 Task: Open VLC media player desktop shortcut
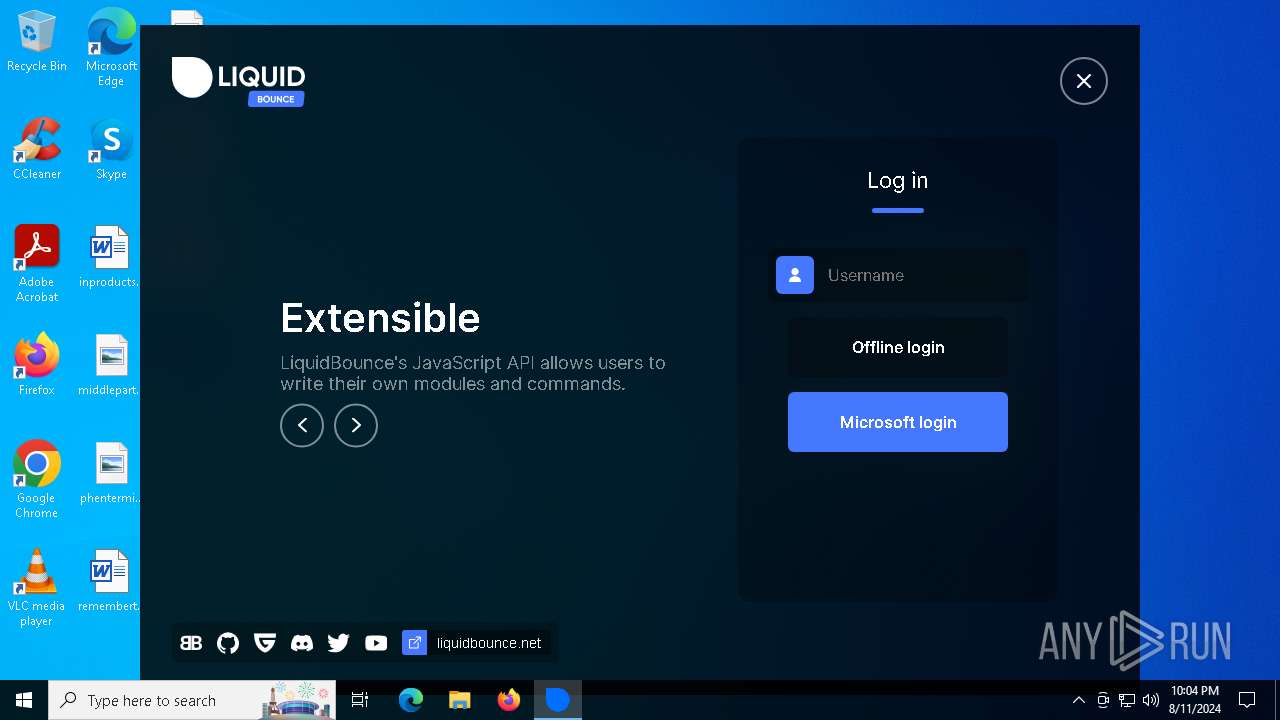[37, 587]
